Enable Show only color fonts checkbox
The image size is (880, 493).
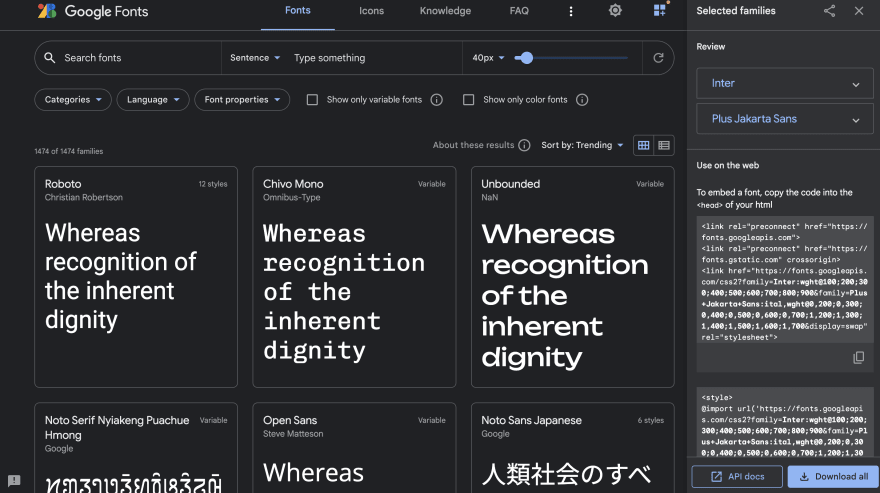tap(468, 100)
